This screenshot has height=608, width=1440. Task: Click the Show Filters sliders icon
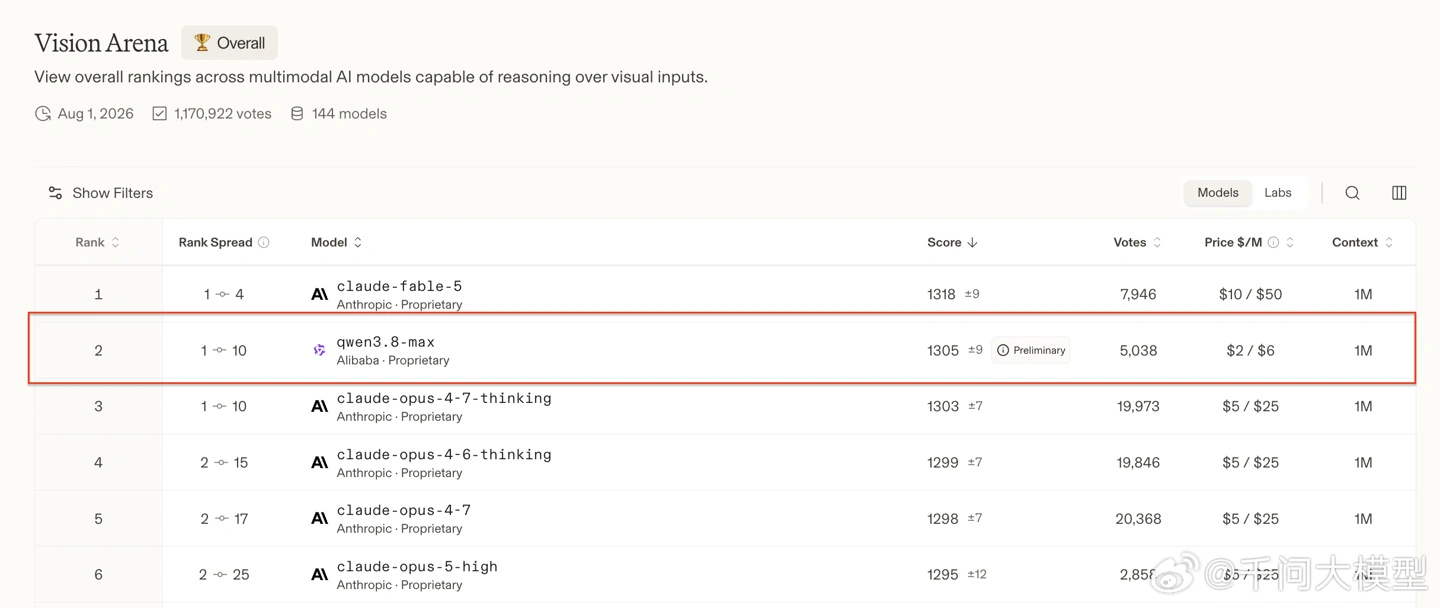tap(55, 193)
